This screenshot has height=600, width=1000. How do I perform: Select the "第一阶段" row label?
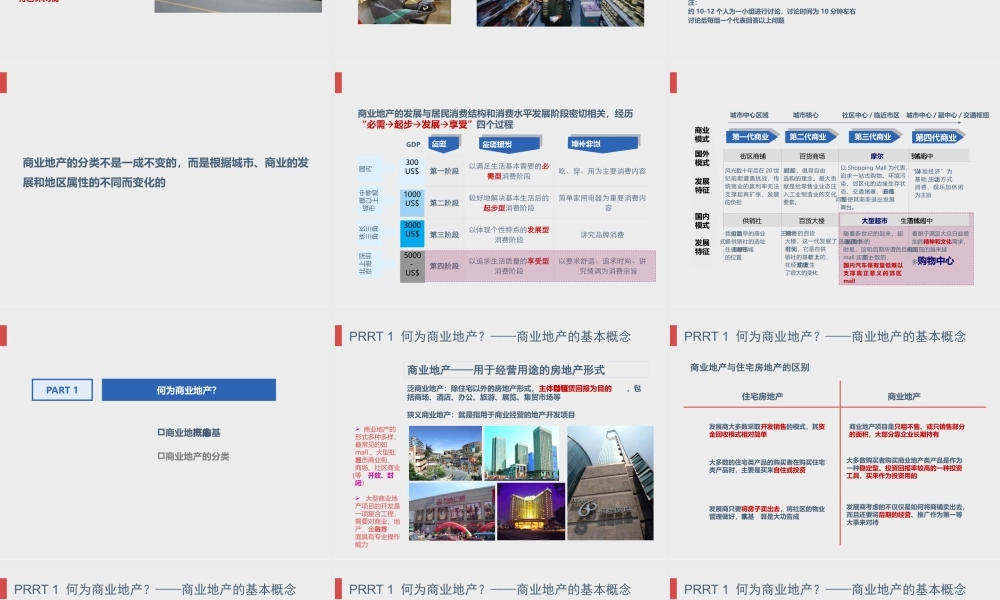pyautogui.click(x=444, y=171)
